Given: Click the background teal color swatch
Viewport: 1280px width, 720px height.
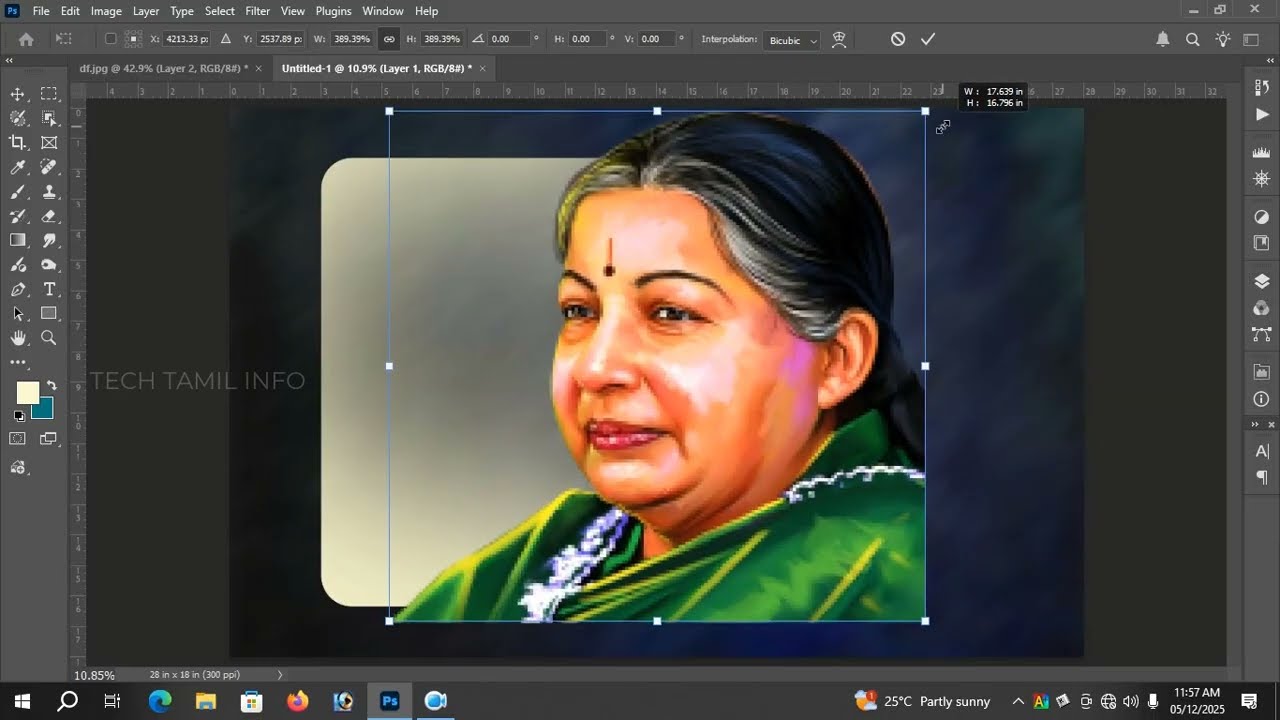Looking at the screenshot, I should pos(45,410).
